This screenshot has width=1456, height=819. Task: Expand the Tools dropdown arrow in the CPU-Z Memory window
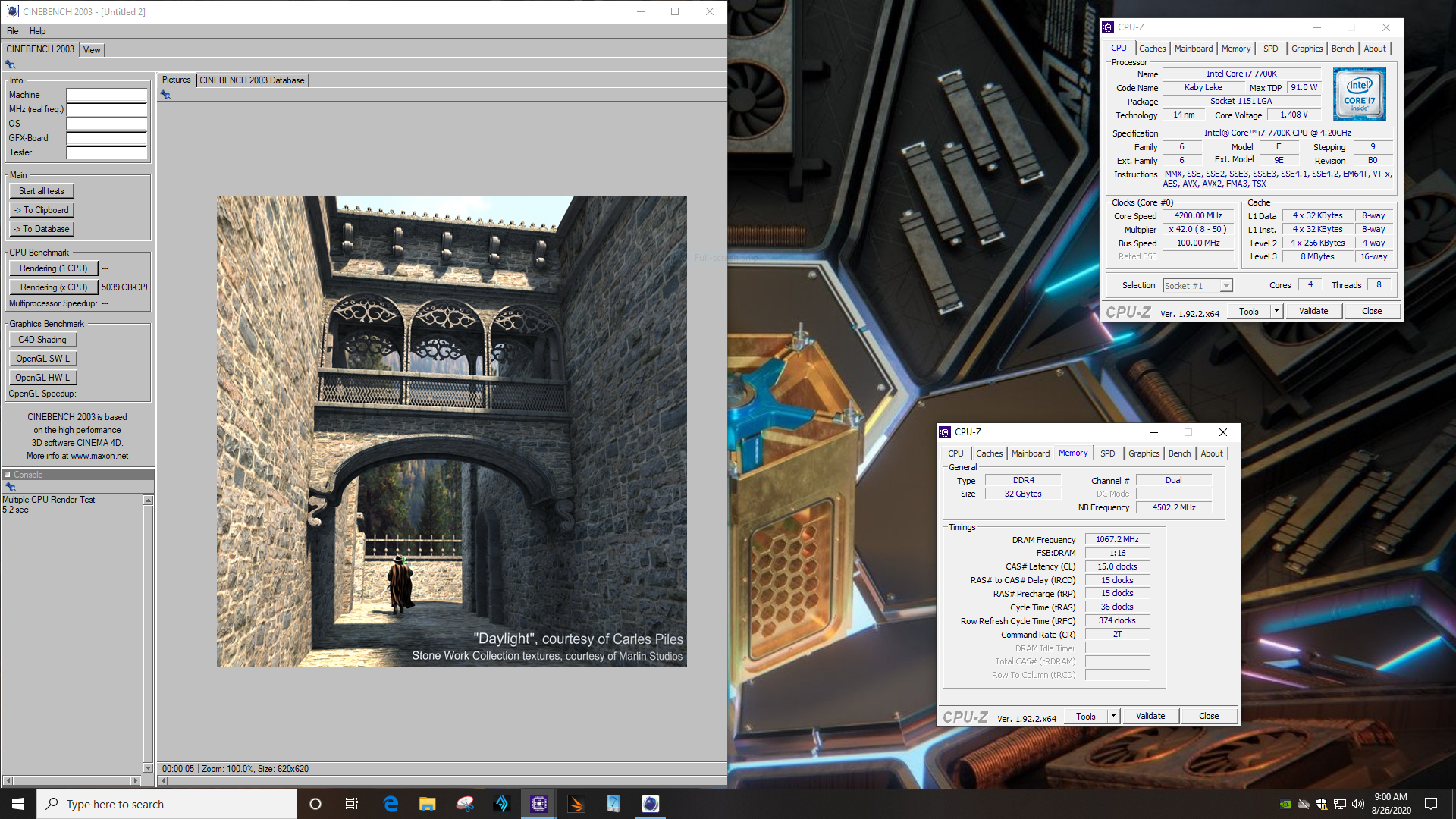tap(1113, 716)
